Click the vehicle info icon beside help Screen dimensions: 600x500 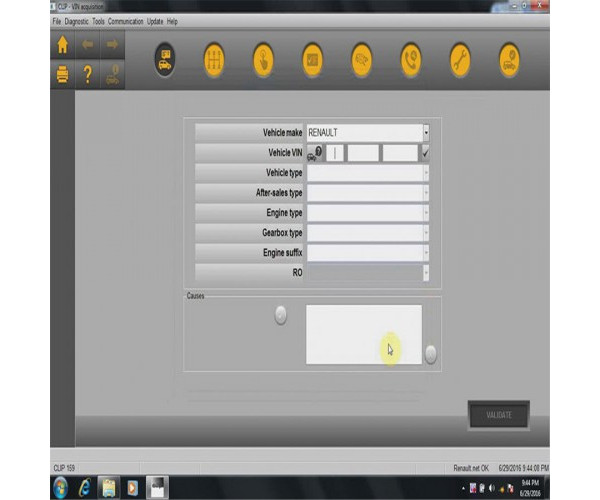(x=112, y=74)
